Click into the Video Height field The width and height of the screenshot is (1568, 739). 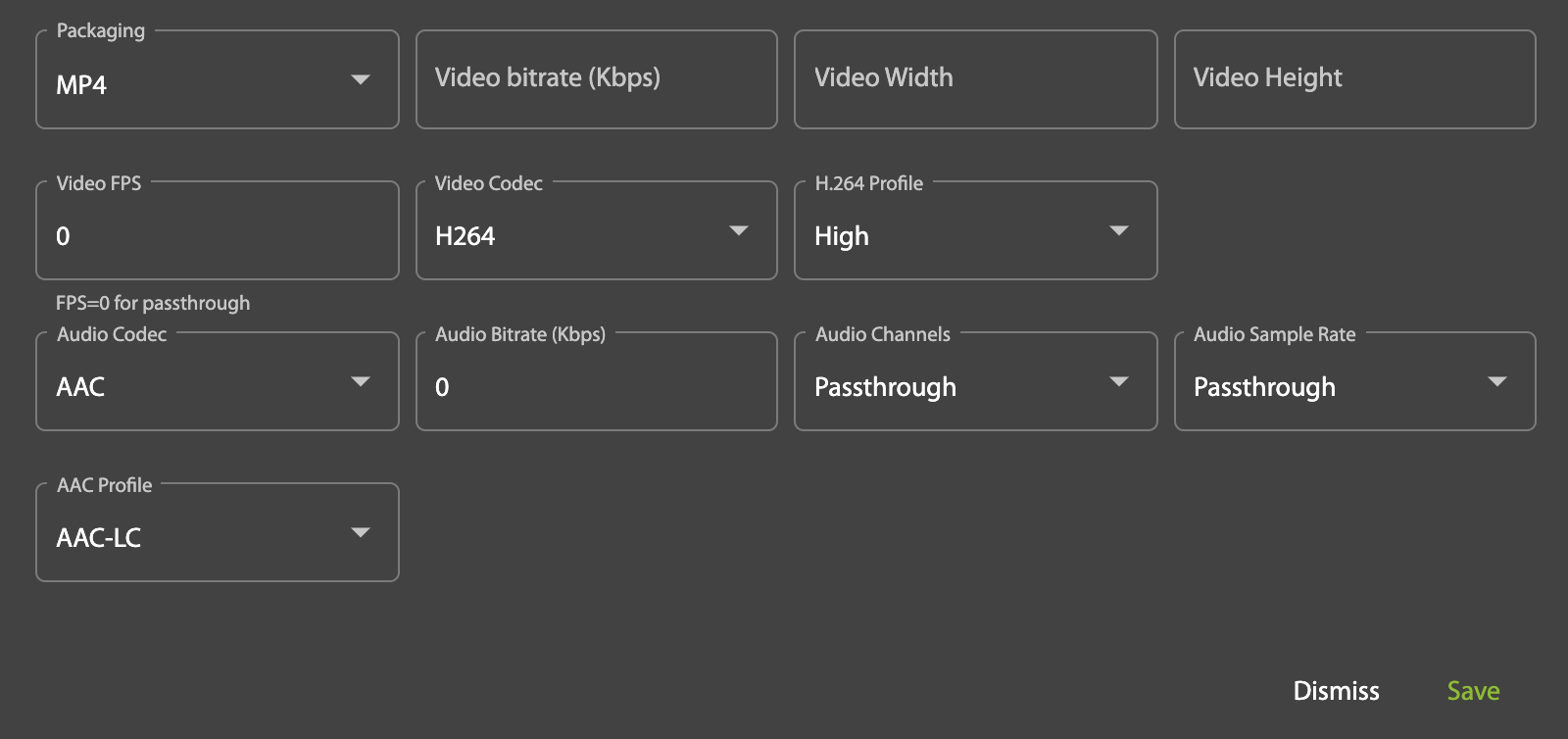tap(1354, 79)
